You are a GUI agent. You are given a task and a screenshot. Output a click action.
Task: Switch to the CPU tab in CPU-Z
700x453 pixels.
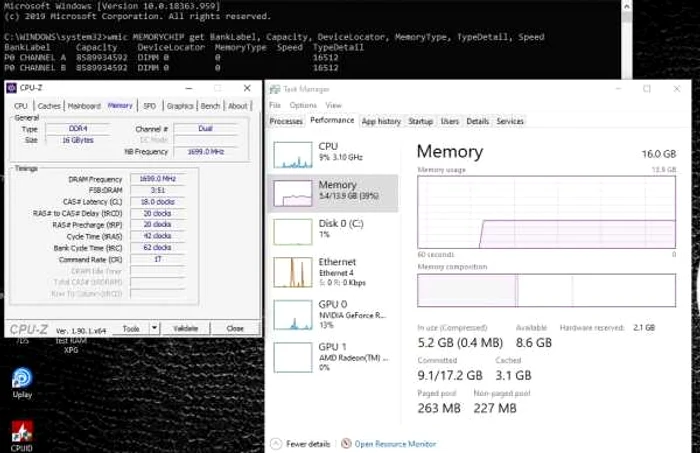pos(21,106)
